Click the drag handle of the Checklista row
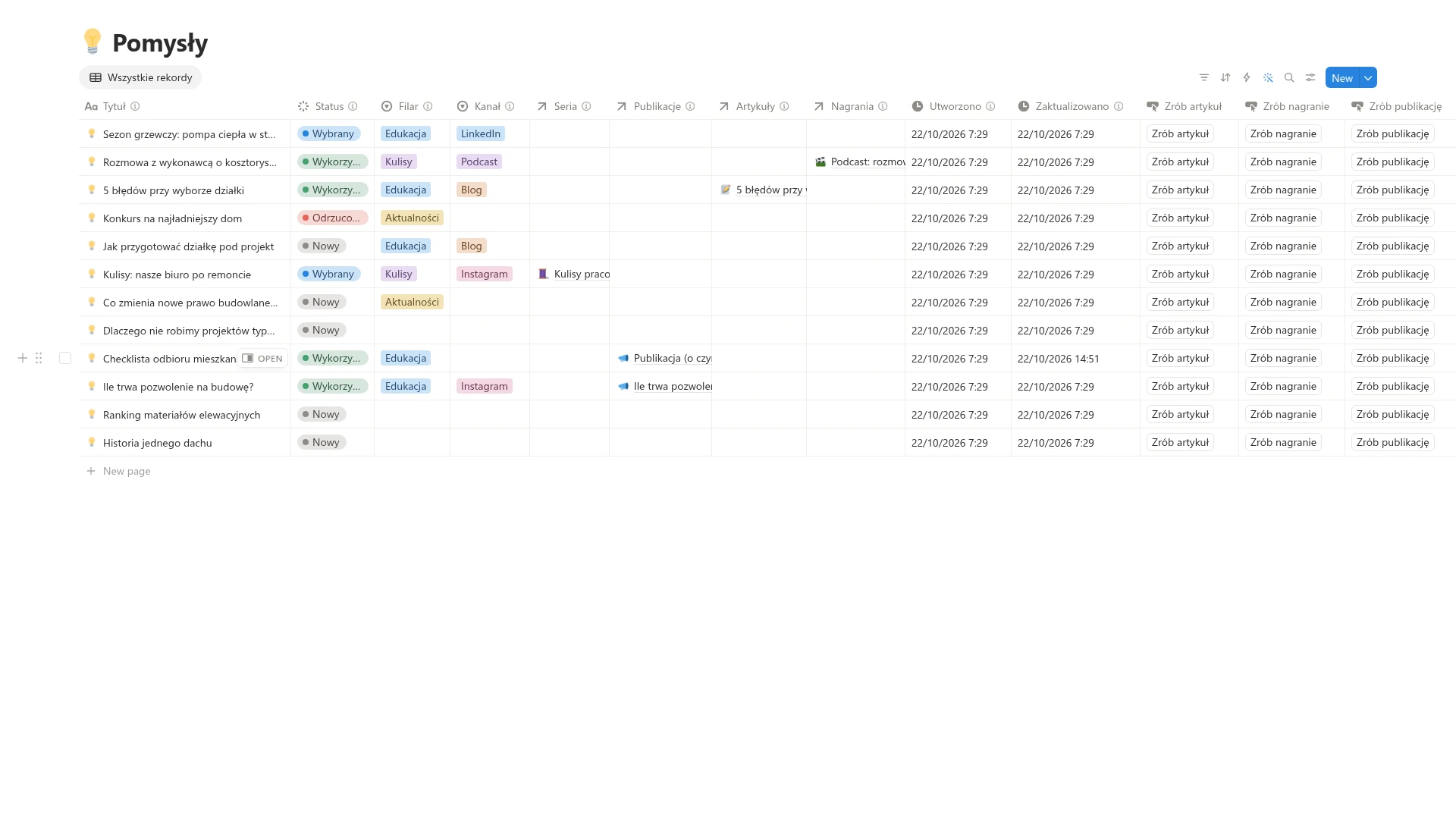 39,358
